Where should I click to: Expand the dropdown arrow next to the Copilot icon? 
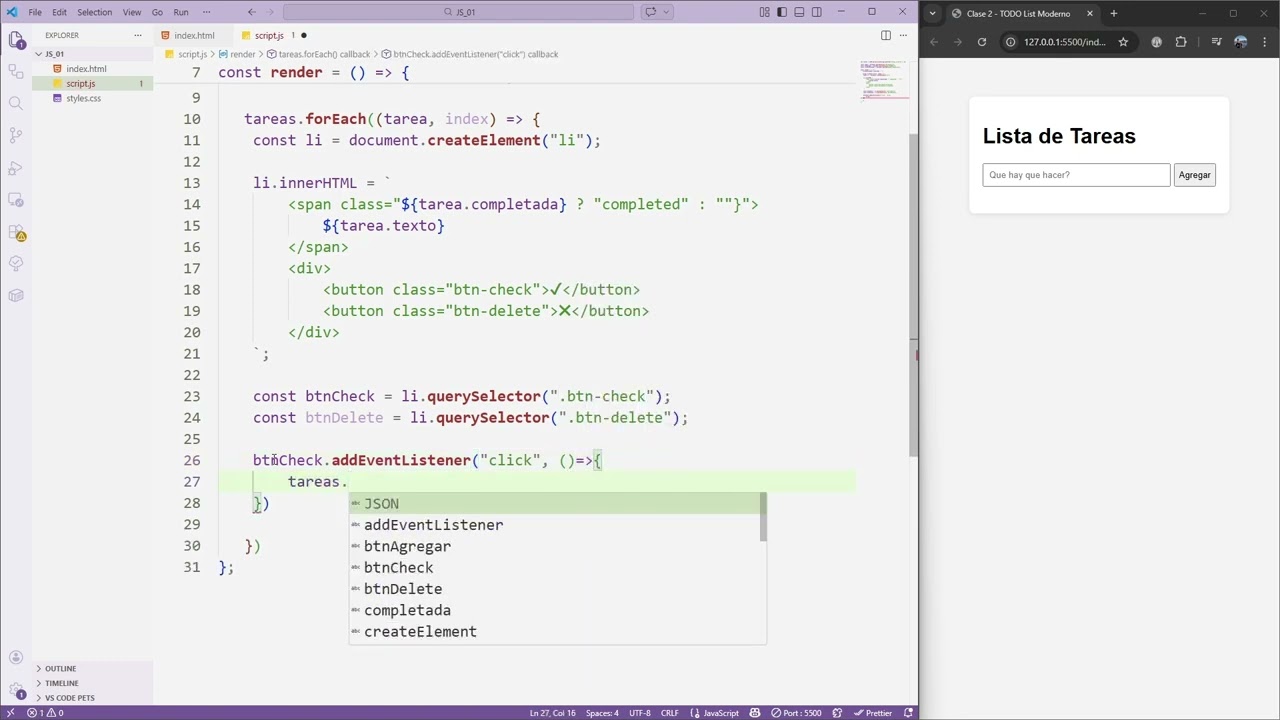(x=666, y=12)
